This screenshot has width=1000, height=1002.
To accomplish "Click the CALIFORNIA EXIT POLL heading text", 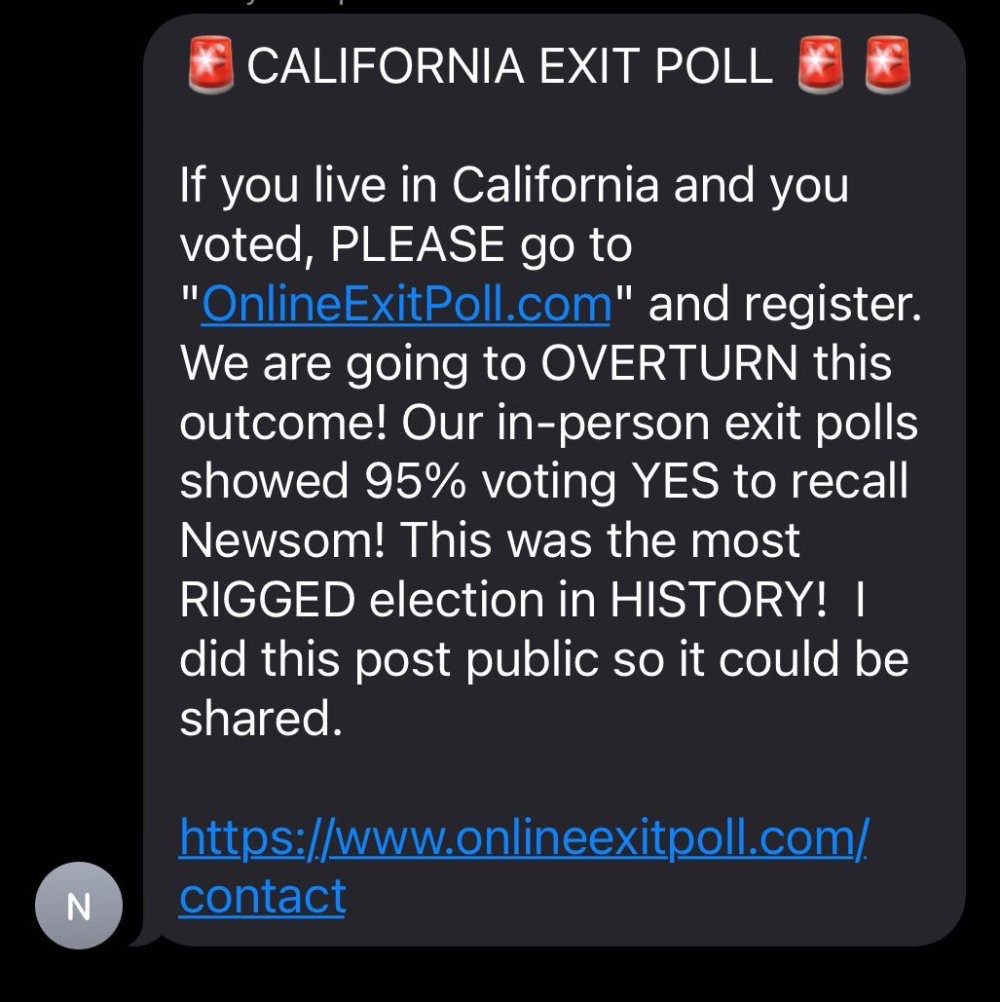I will point(509,66).
